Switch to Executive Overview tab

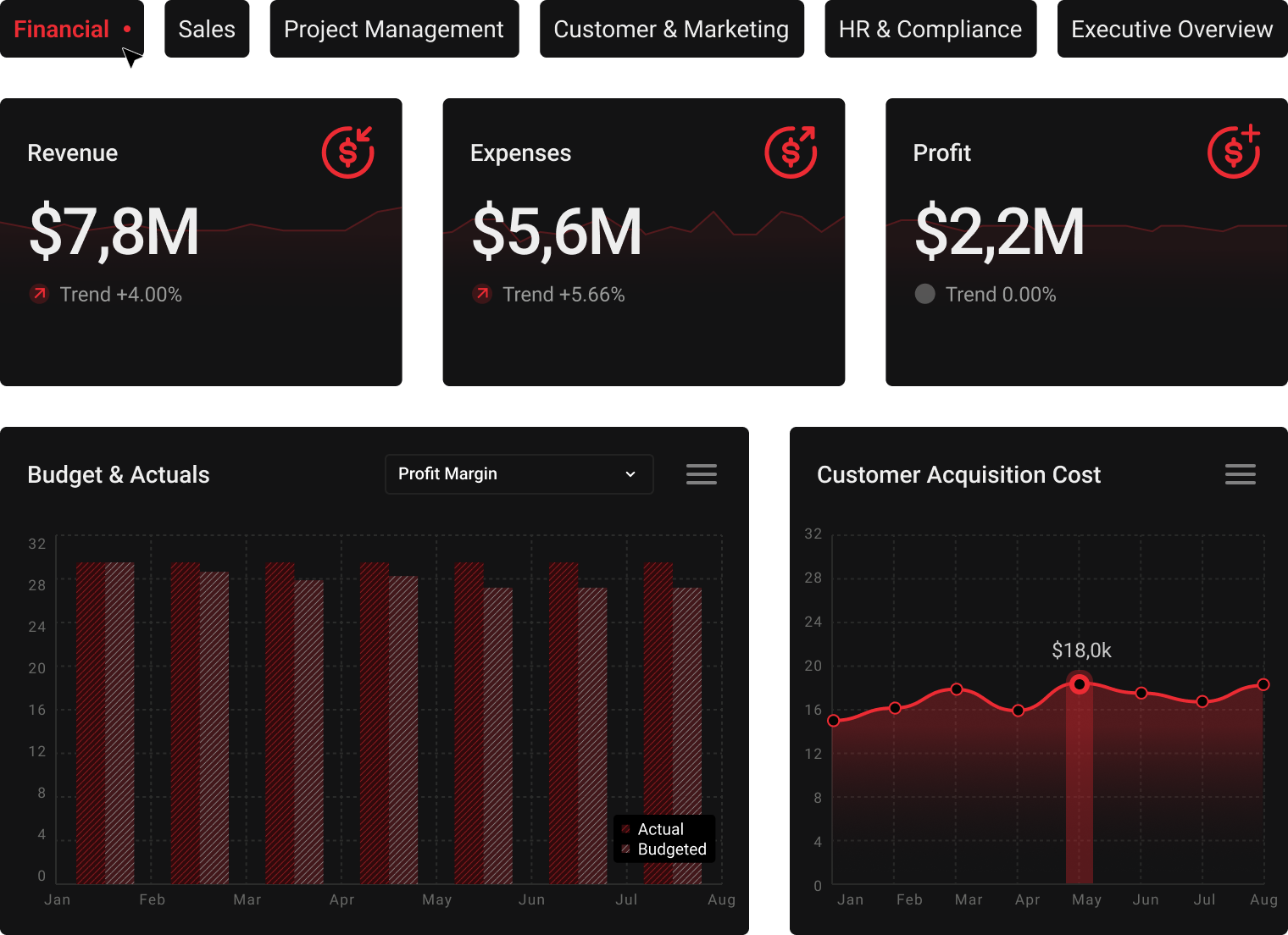(x=1172, y=29)
